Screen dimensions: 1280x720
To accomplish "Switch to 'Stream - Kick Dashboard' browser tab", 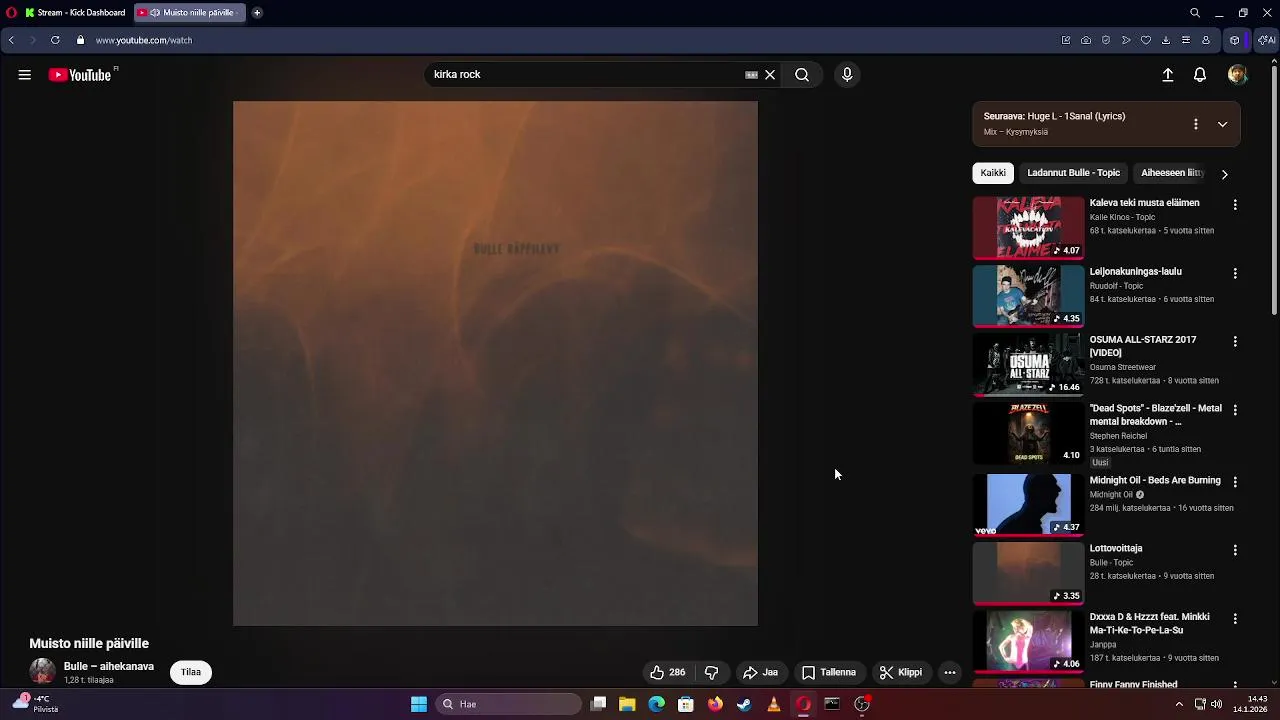I will (x=76, y=13).
